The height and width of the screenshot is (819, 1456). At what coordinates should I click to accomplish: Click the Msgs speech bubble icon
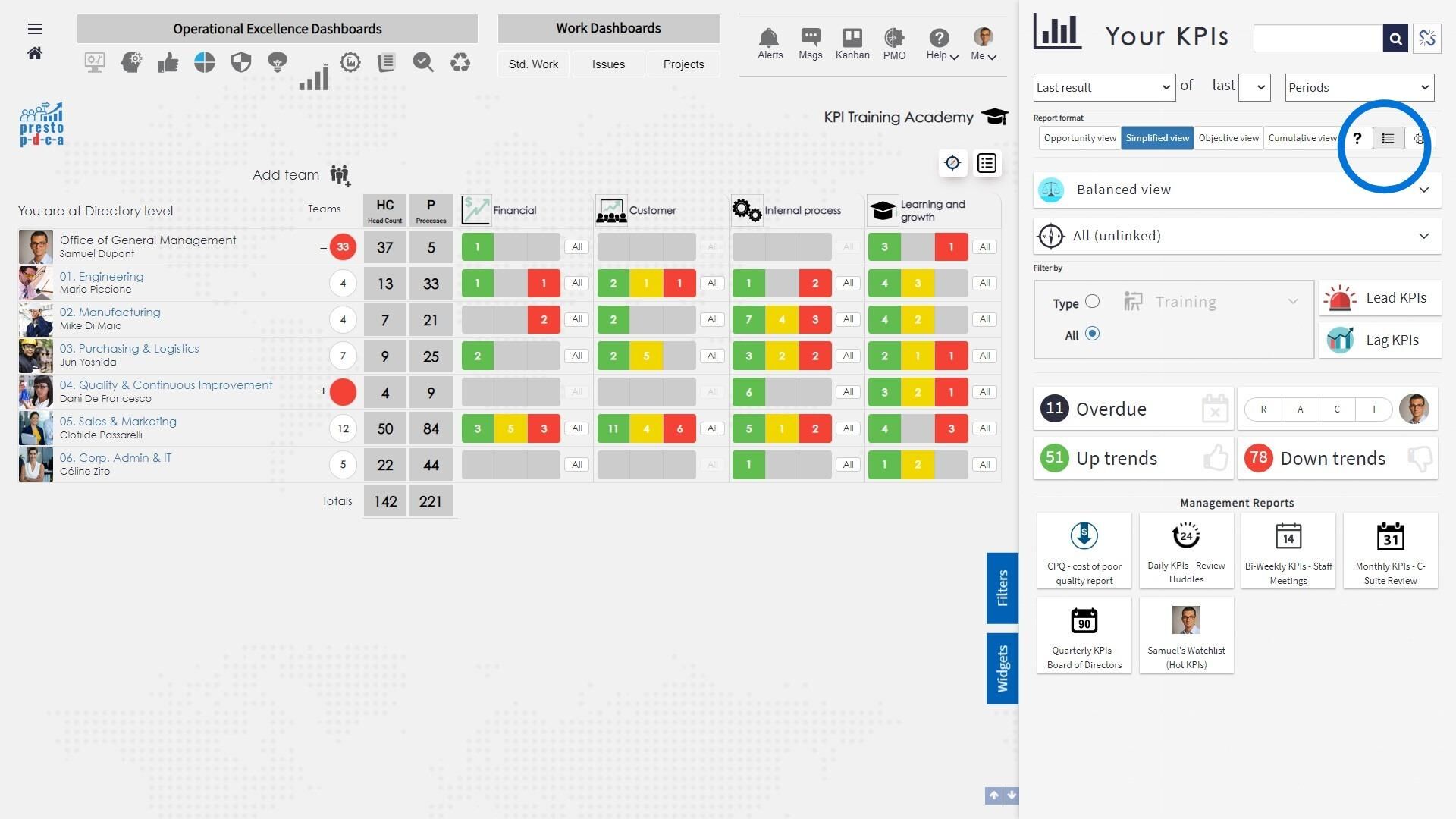[x=810, y=38]
